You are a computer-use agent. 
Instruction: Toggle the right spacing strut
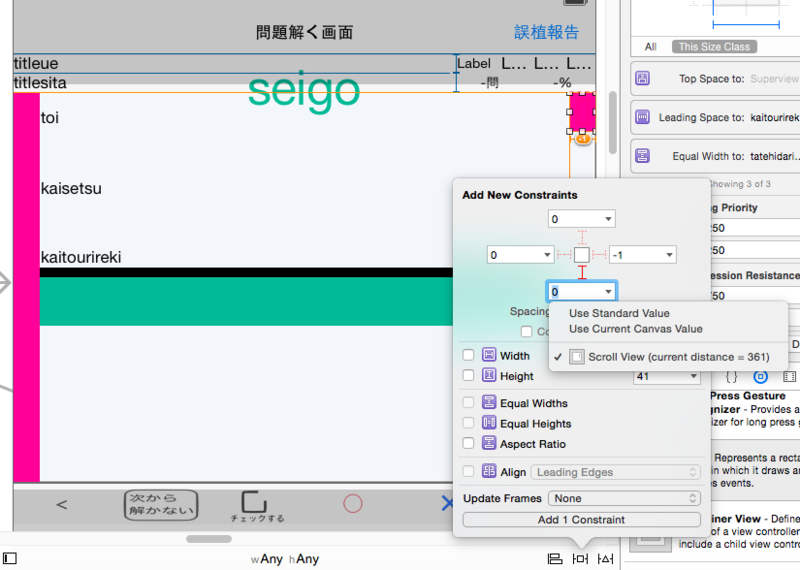point(598,254)
